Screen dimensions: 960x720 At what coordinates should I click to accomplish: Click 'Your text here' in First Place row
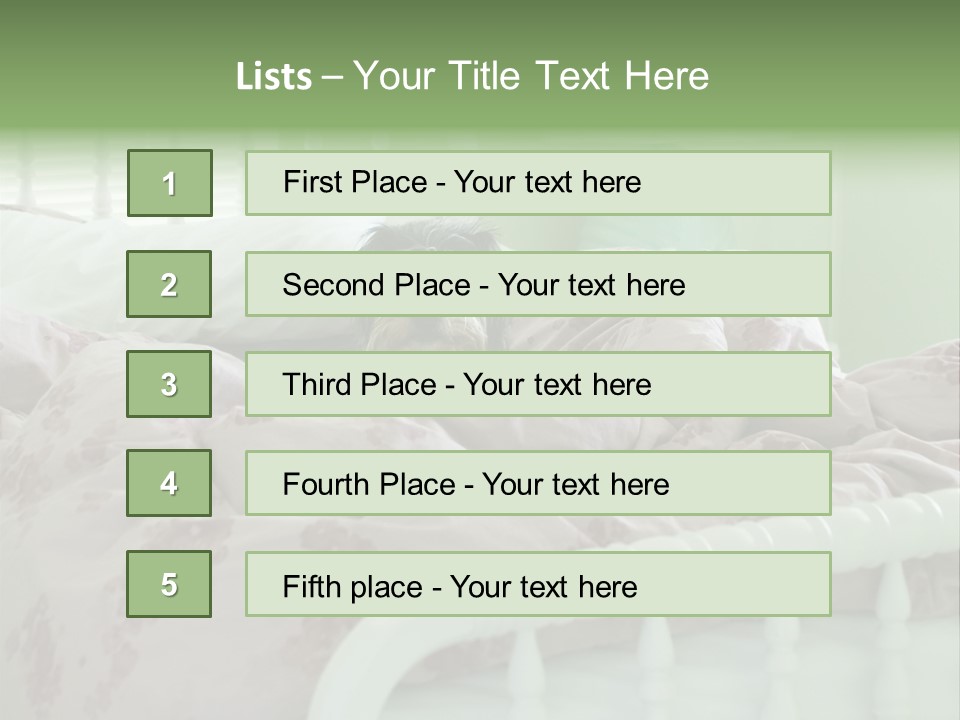(547, 182)
